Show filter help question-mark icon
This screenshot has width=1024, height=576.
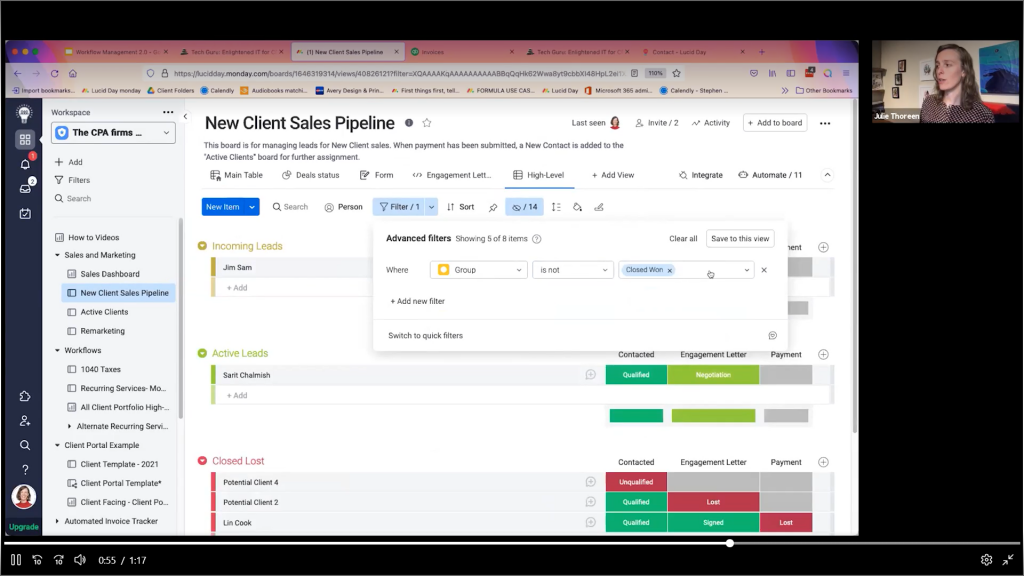click(537, 239)
